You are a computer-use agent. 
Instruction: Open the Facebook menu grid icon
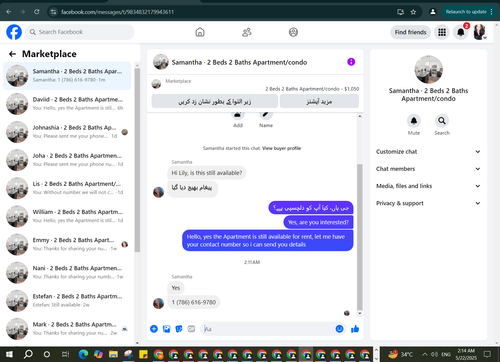pyautogui.click(x=442, y=32)
